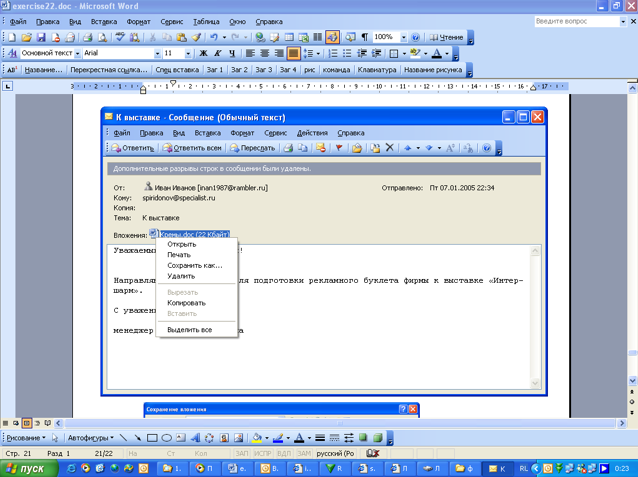Toggle Bold (Ж) formatting

[203, 53]
